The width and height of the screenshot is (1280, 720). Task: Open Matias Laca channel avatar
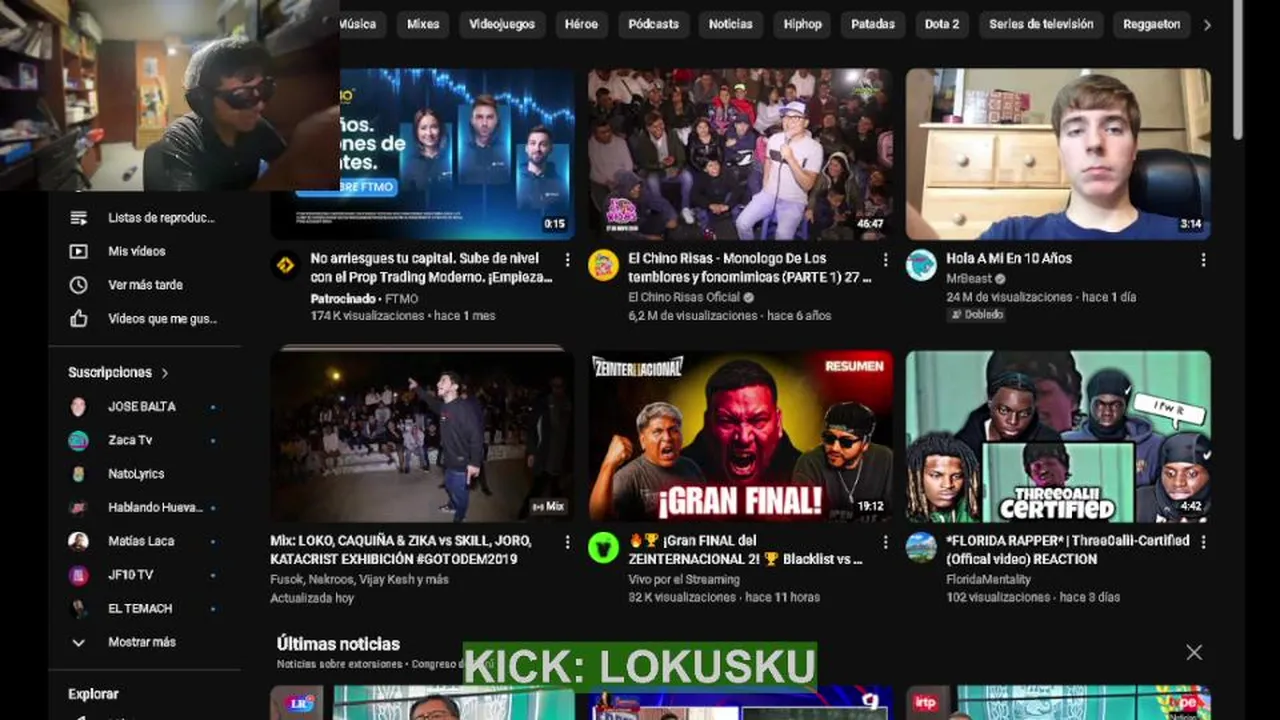coord(78,541)
